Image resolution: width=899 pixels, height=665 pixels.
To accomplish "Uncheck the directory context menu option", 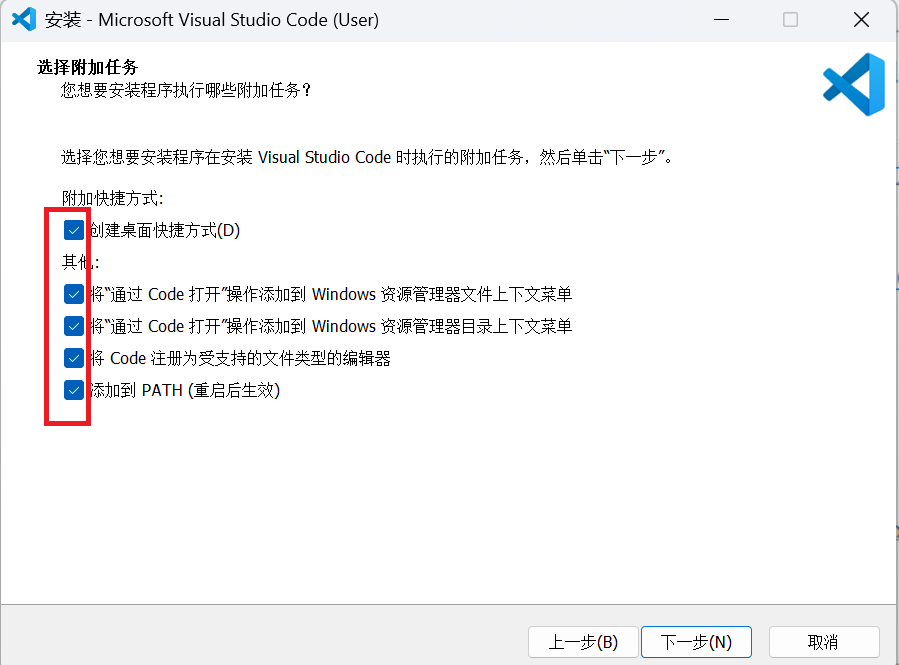I will 73,326.
